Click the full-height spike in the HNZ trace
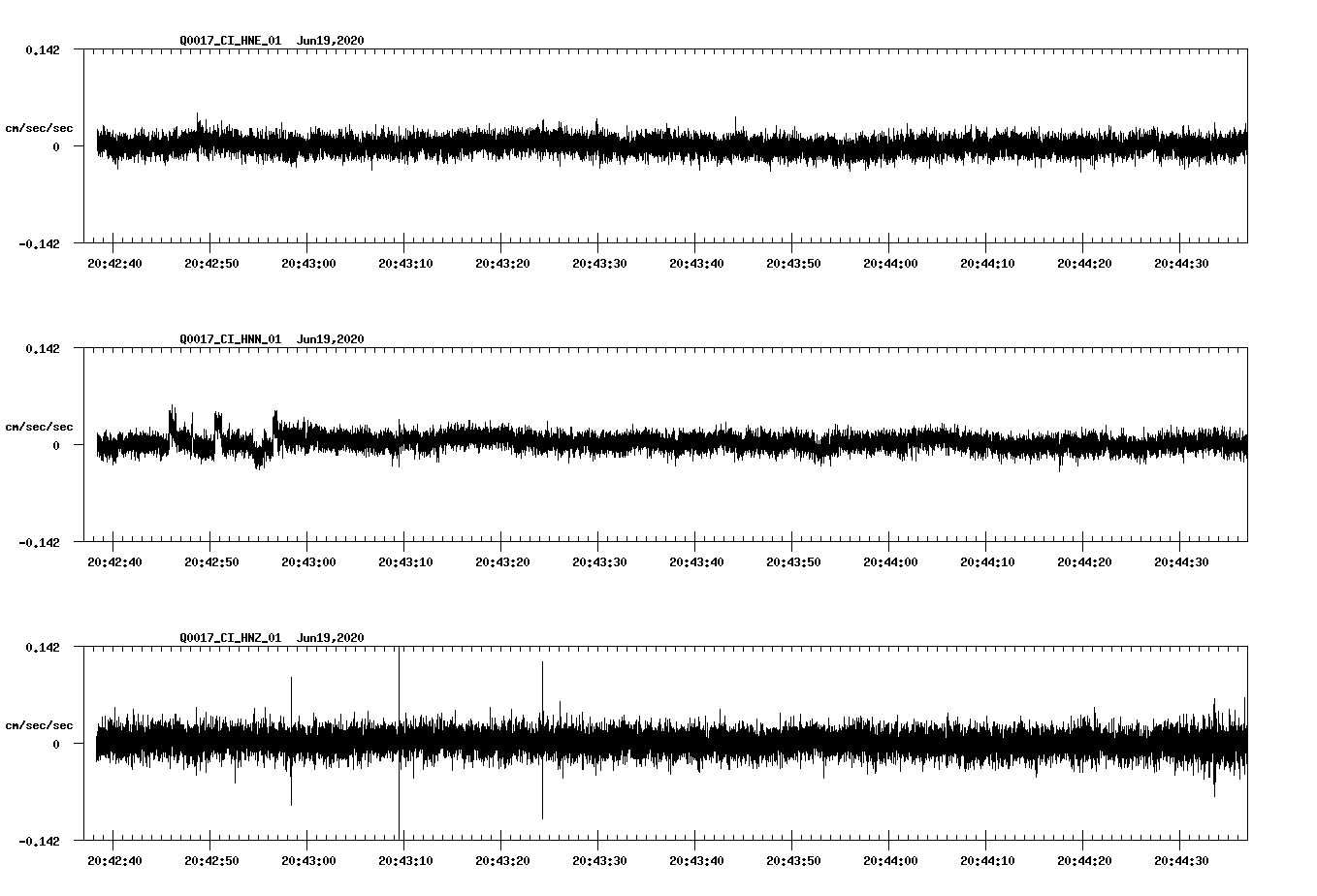Viewport: 1317px width, 896px height. point(399,743)
